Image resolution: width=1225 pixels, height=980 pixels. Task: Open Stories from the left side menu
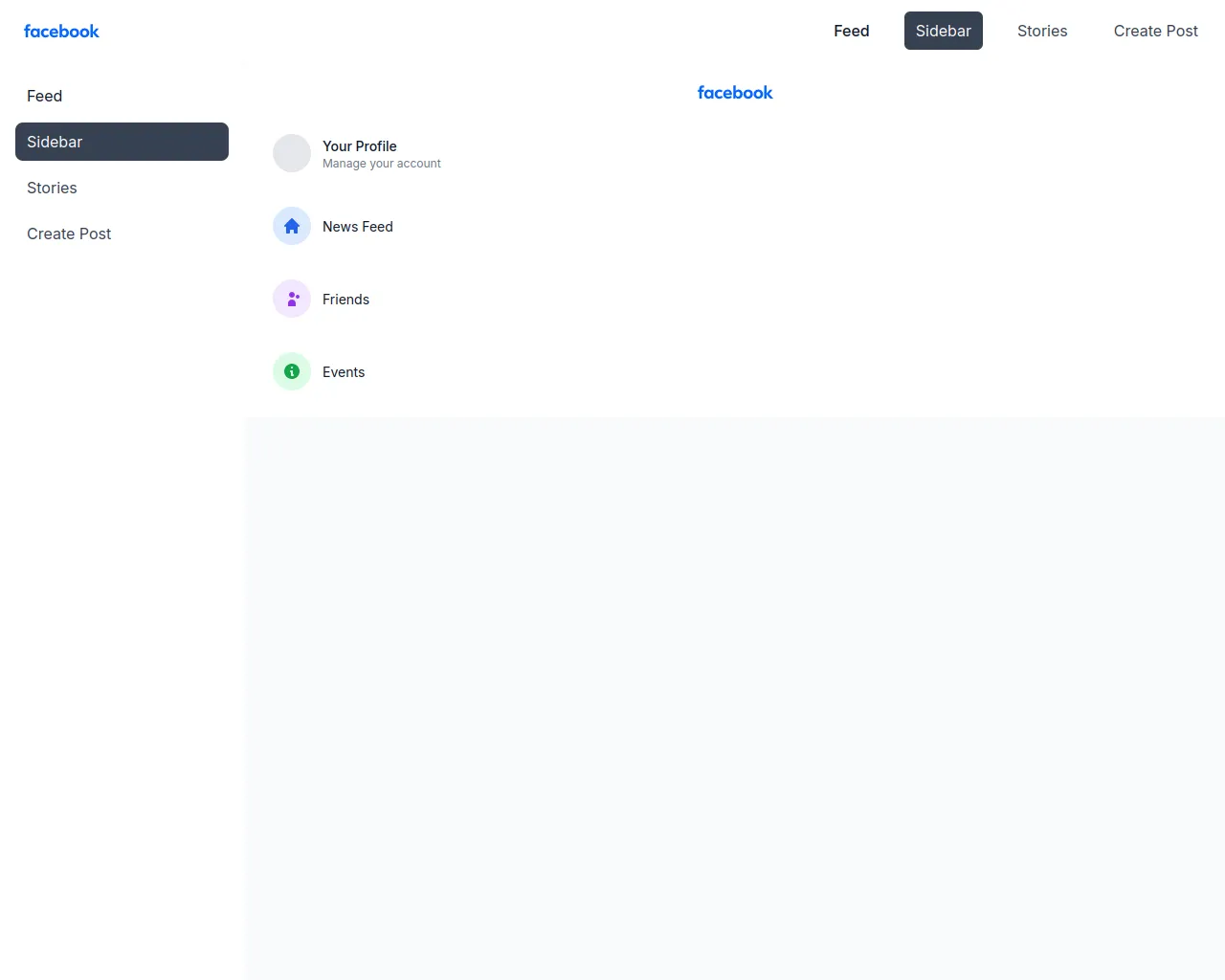pos(52,188)
